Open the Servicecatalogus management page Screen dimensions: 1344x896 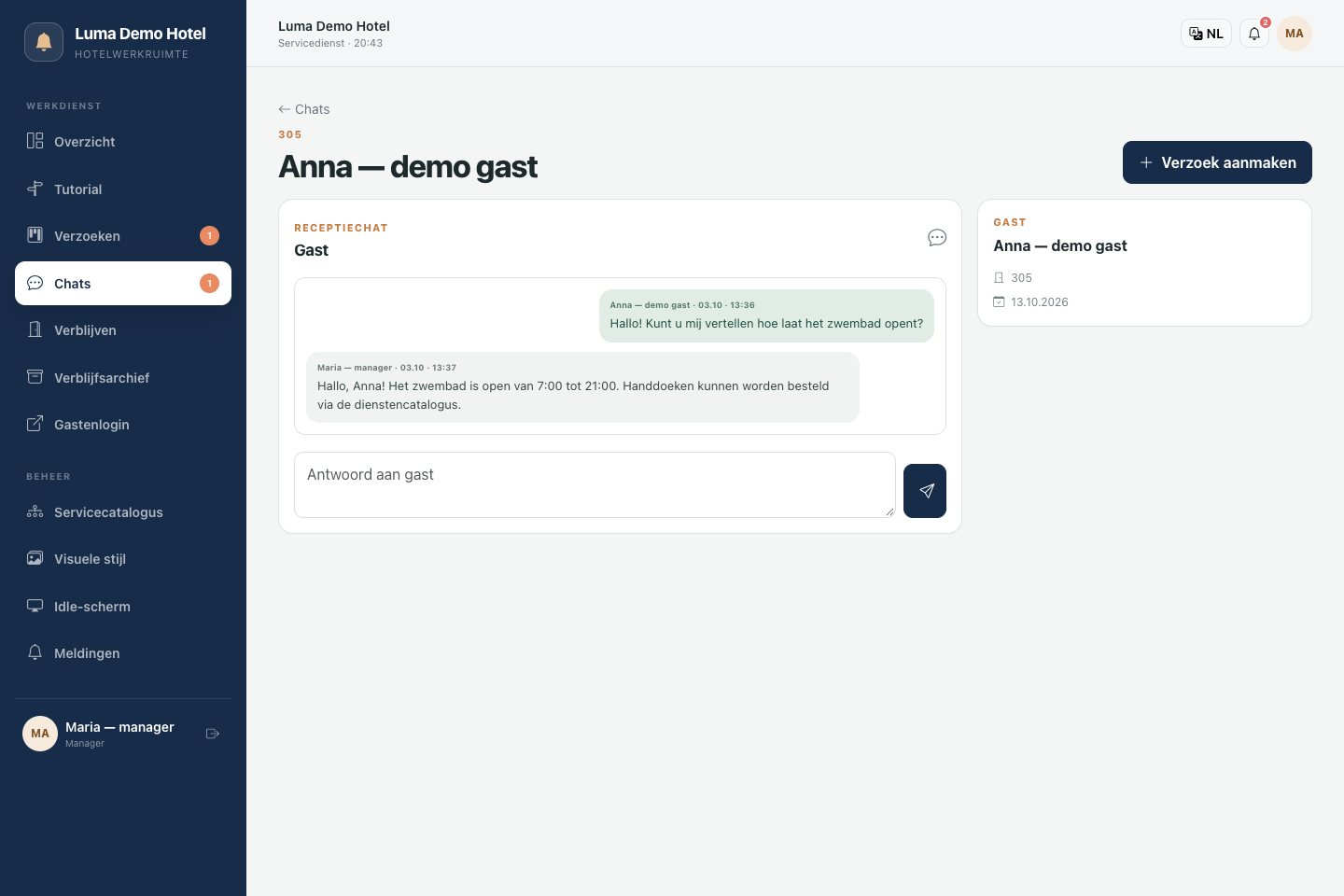pyautogui.click(x=123, y=512)
